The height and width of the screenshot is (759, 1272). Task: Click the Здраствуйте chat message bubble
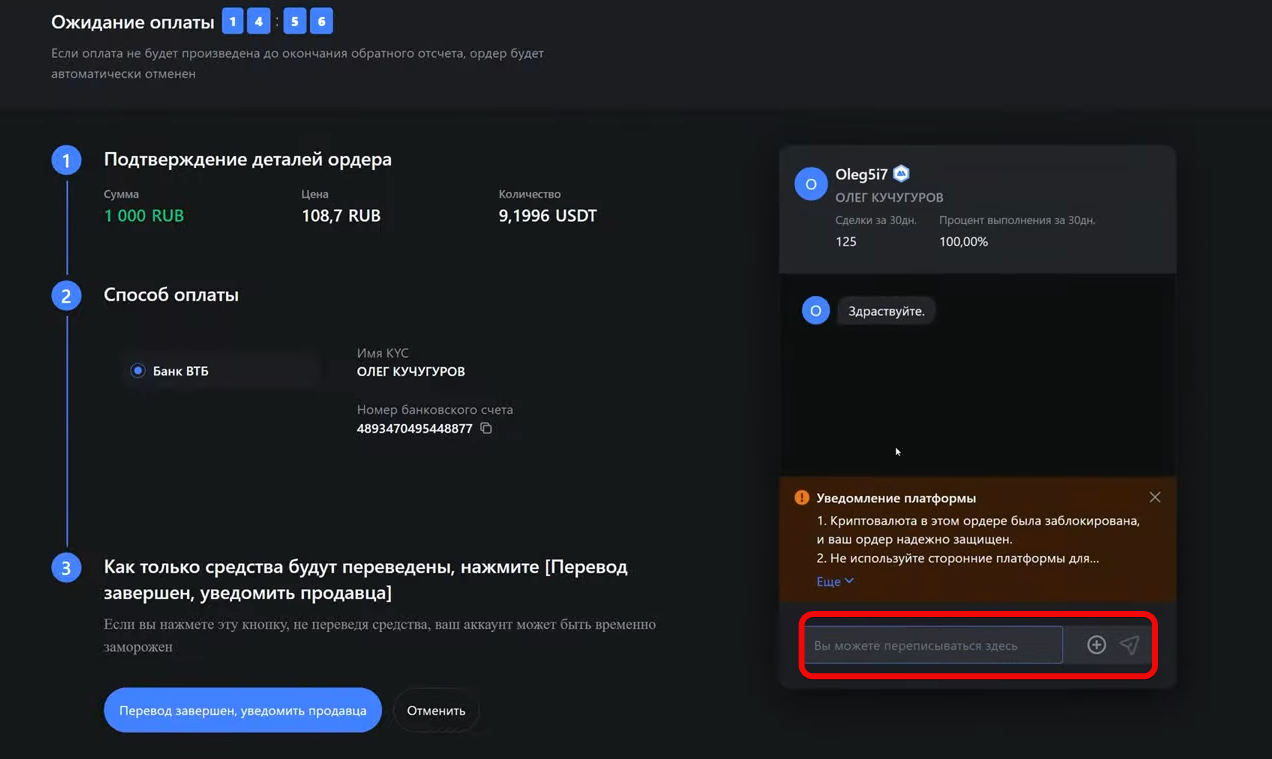886,311
